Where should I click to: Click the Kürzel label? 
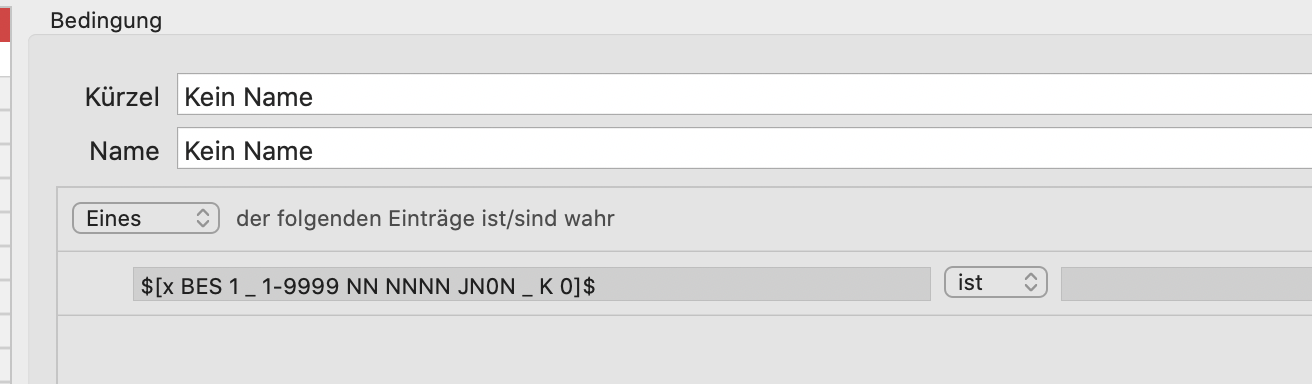pyautogui.click(x=122, y=97)
